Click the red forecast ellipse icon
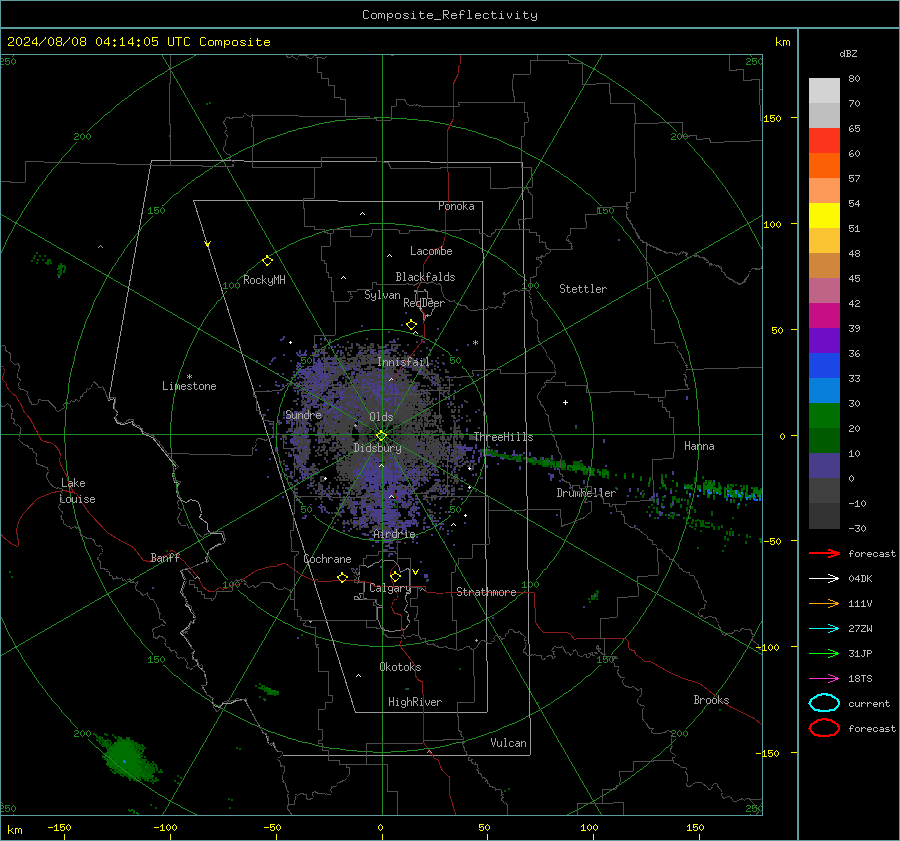 coord(824,728)
